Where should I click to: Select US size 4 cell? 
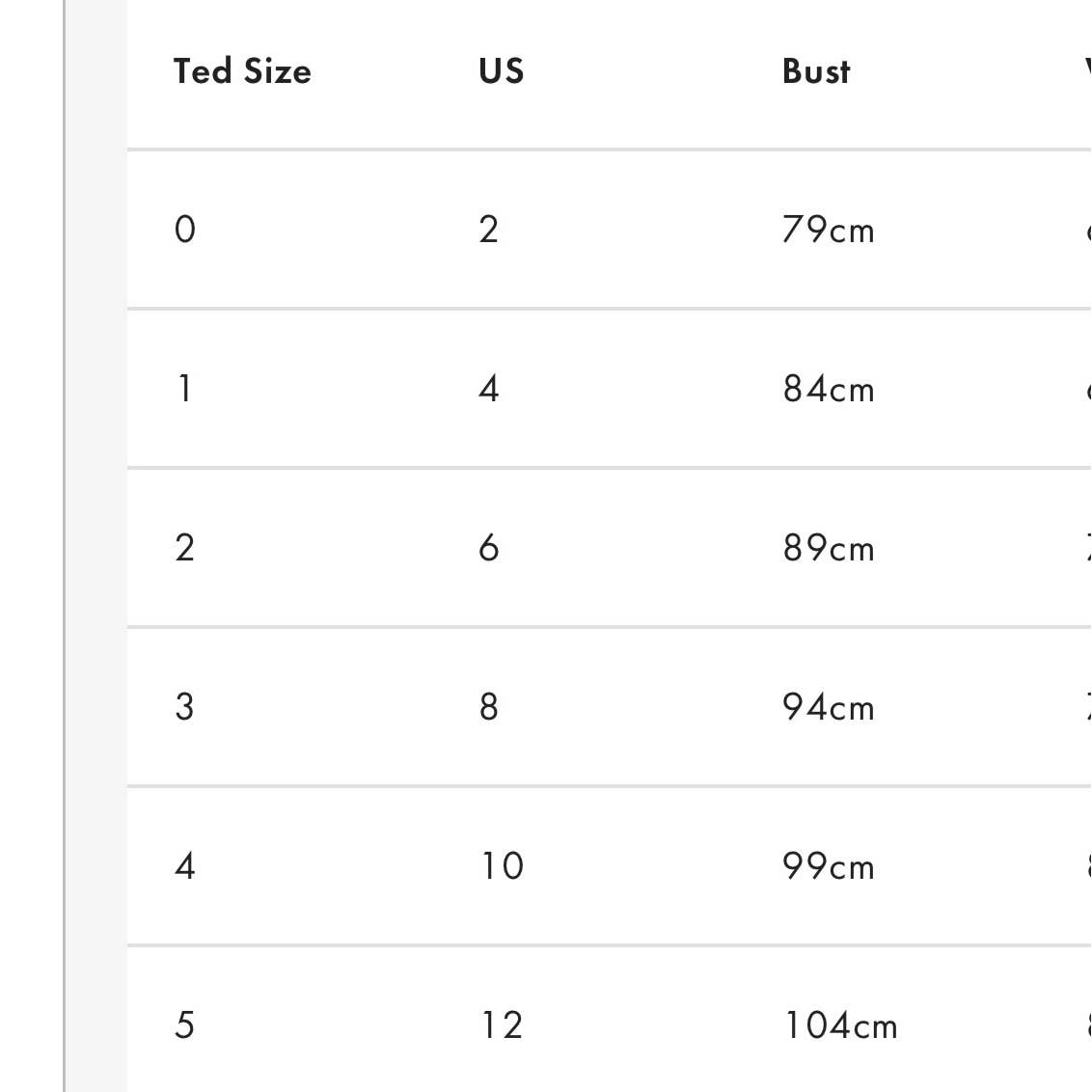489,389
